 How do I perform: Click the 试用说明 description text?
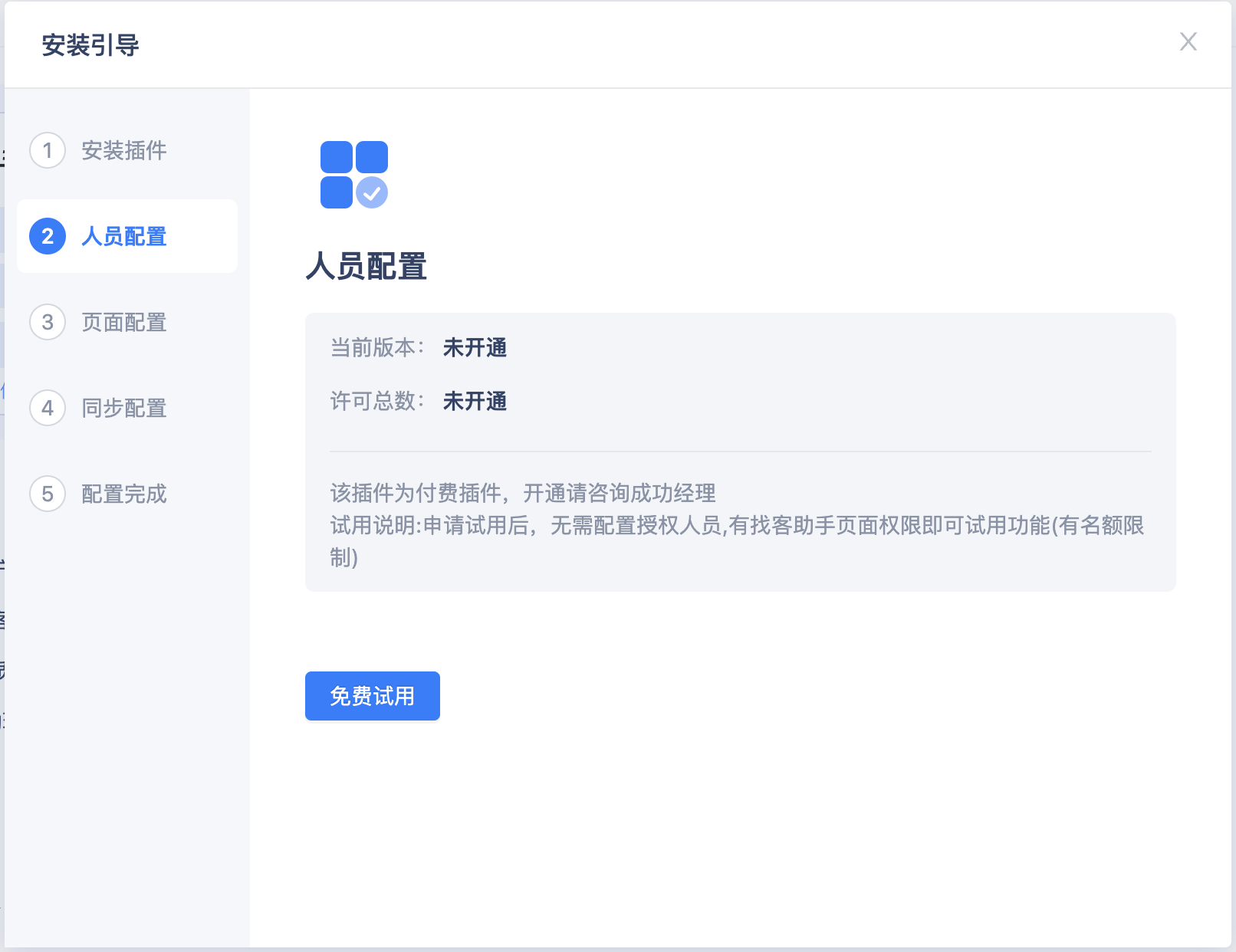coord(737,541)
